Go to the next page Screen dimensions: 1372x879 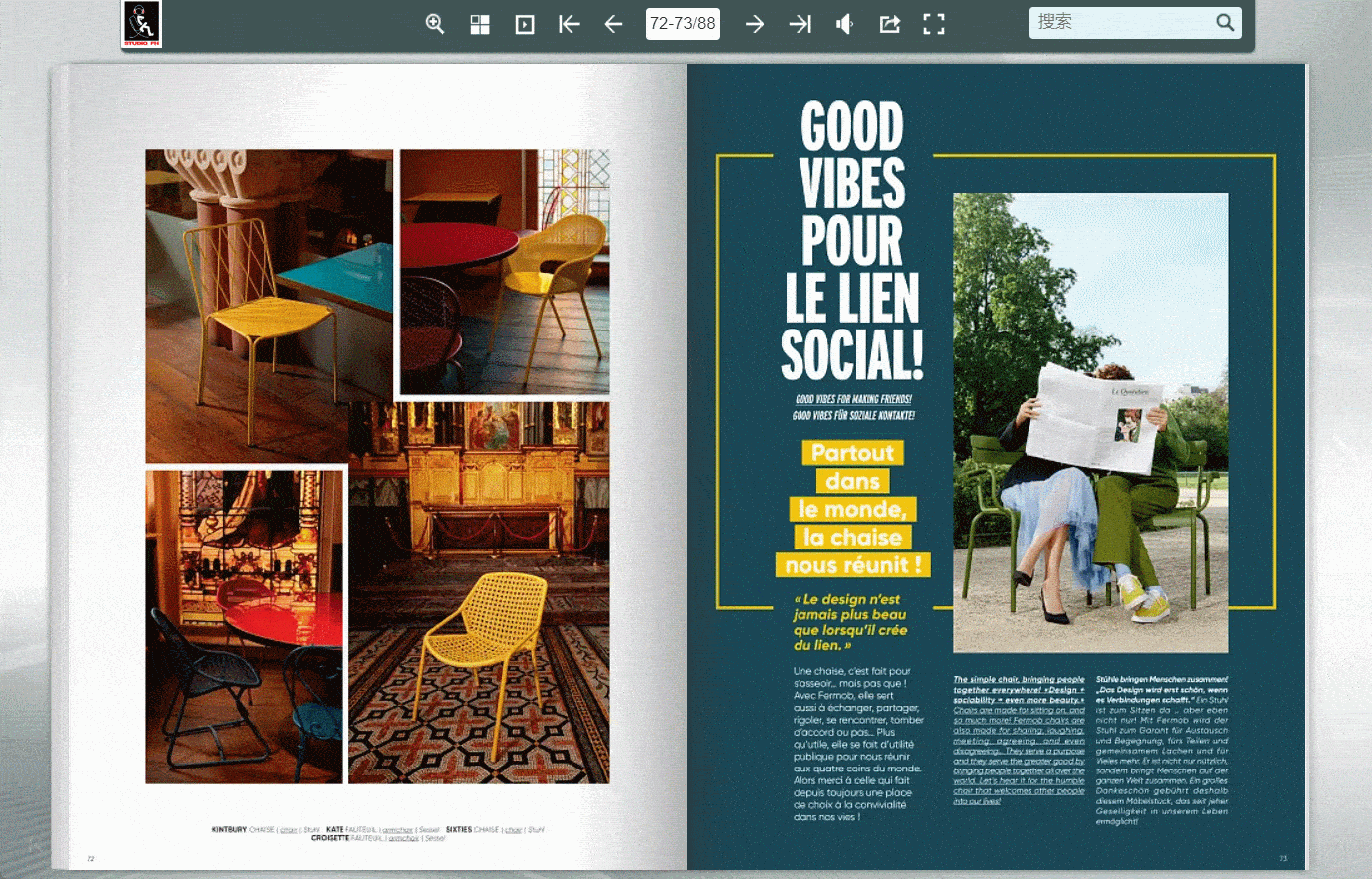point(755,24)
